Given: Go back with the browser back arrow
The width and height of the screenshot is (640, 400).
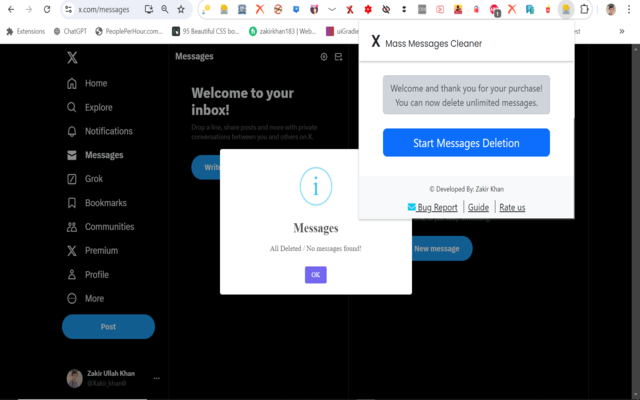Looking at the screenshot, I should tap(11, 9).
